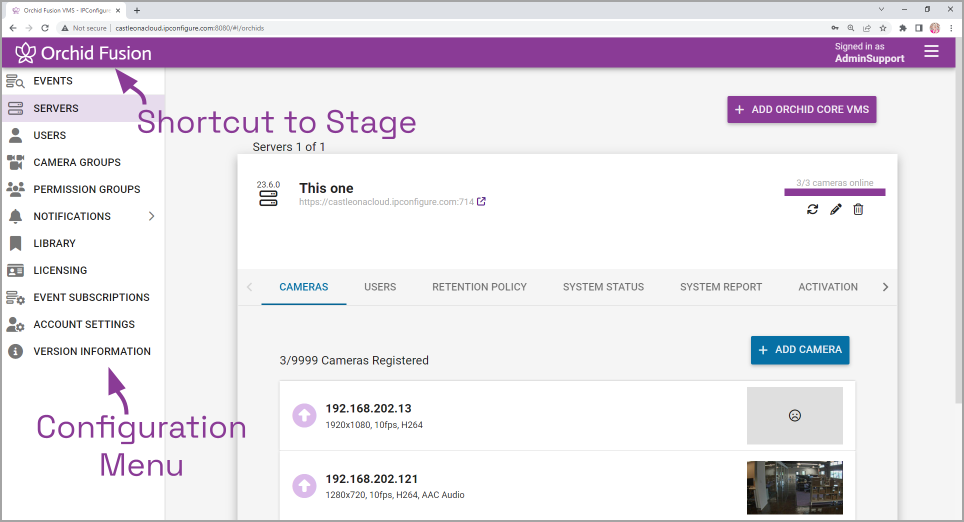The image size is (964, 522).
Task: Open the System Report tab
Action: point(721,287)
